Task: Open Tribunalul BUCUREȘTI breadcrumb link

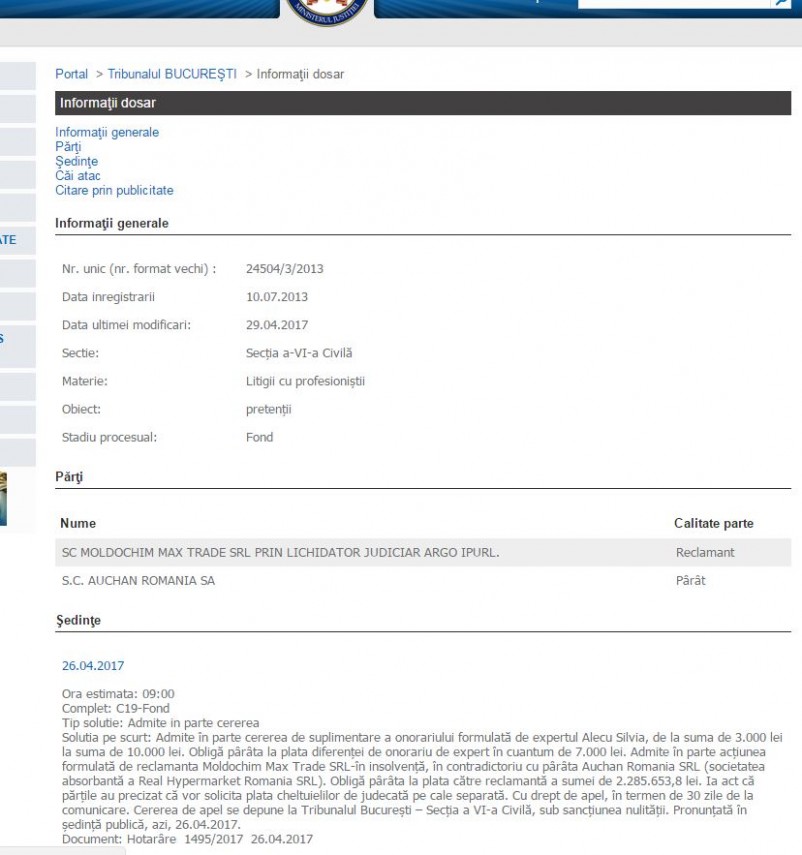Action: tap(172, 74)
